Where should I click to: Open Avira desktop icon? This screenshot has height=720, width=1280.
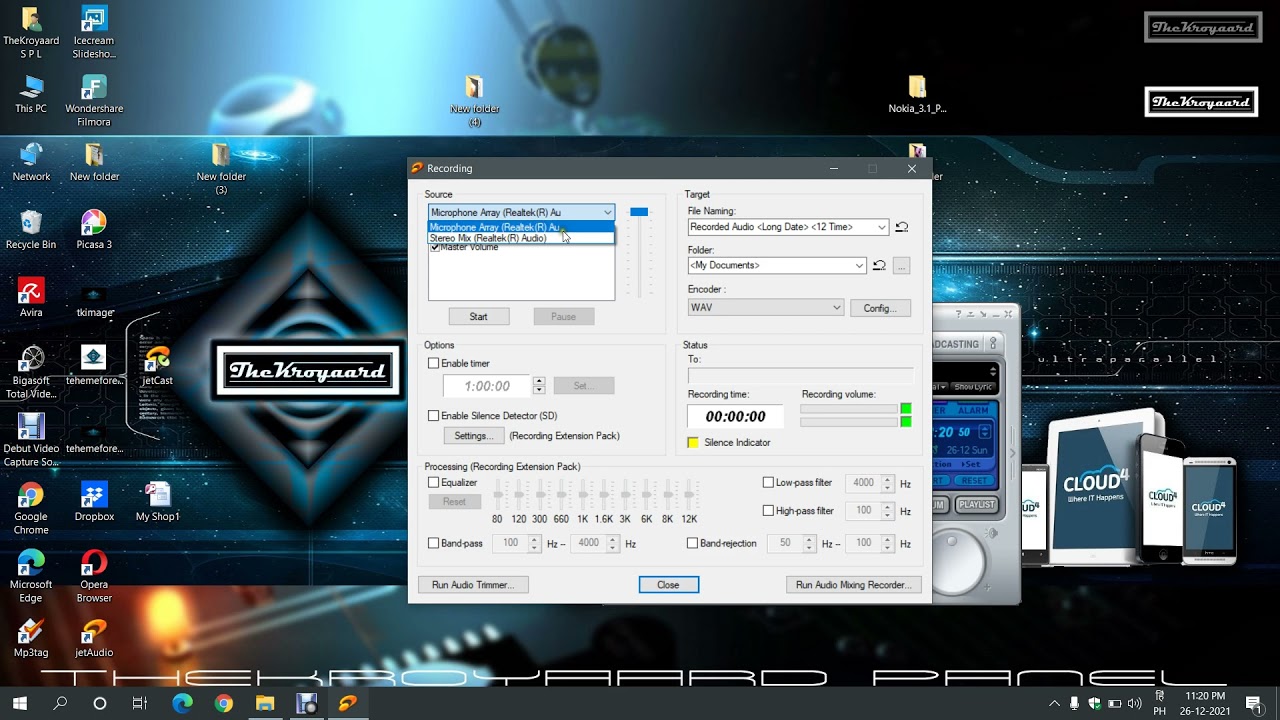coord(31,298)
